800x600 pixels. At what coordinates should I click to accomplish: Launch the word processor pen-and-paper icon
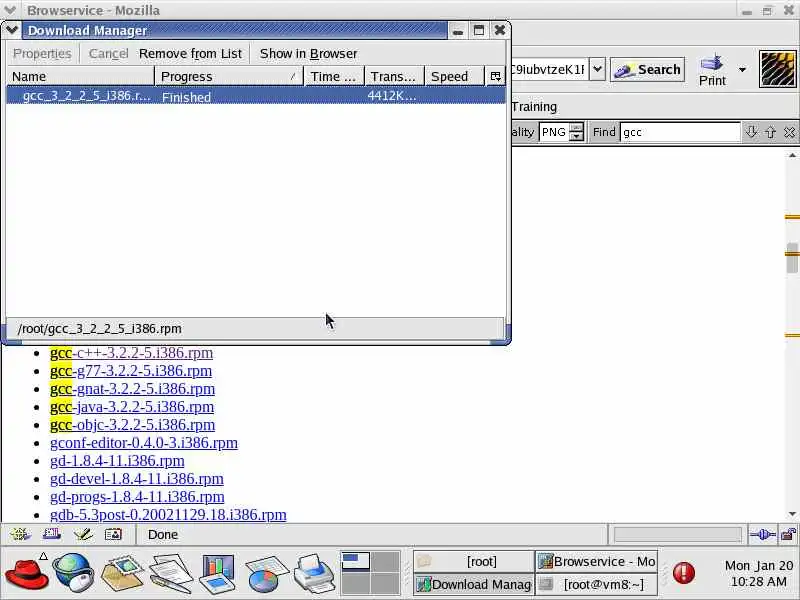[x=170, y=573]
